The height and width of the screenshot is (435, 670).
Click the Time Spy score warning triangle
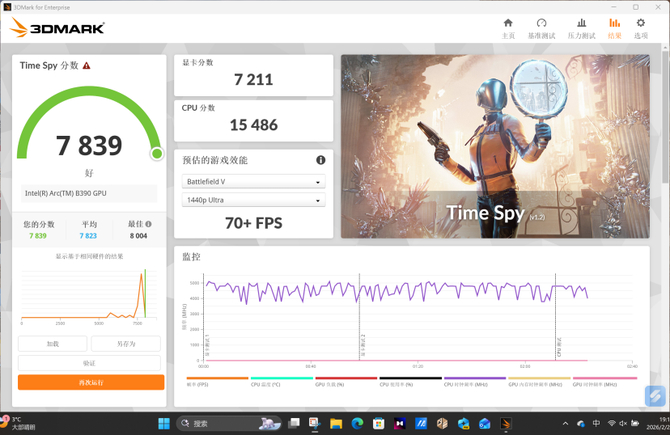[86, 65]
